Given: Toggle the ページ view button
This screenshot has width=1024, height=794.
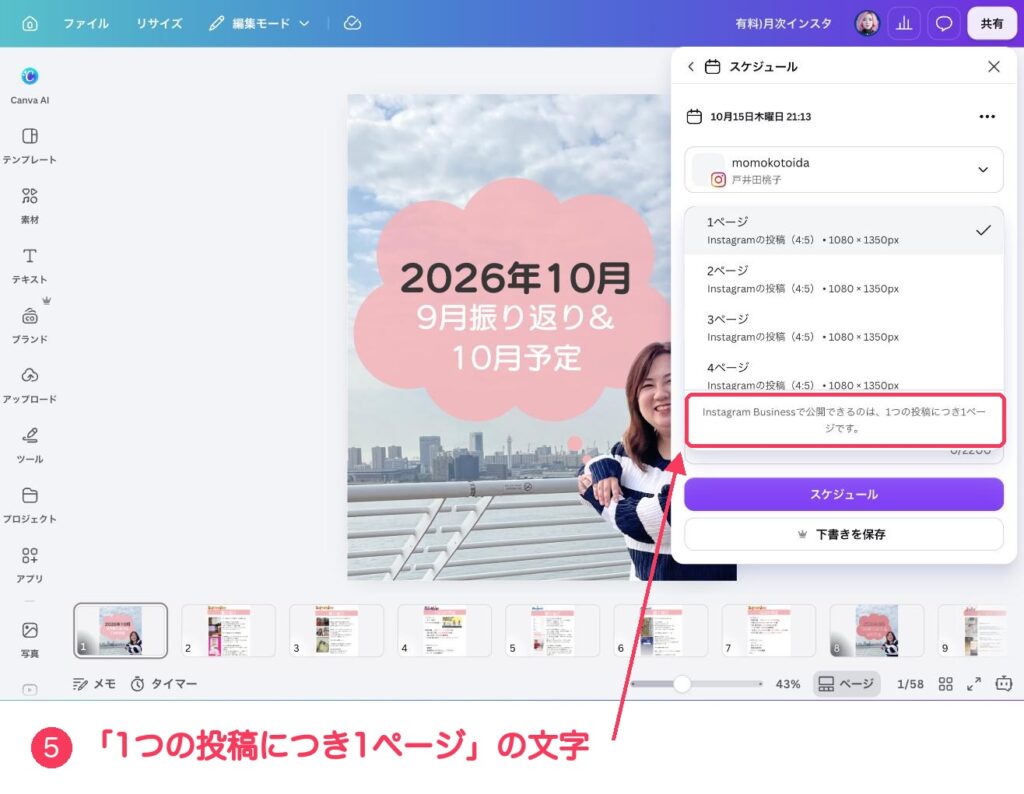Looking at the screenshot, I should tap(846, 684).
